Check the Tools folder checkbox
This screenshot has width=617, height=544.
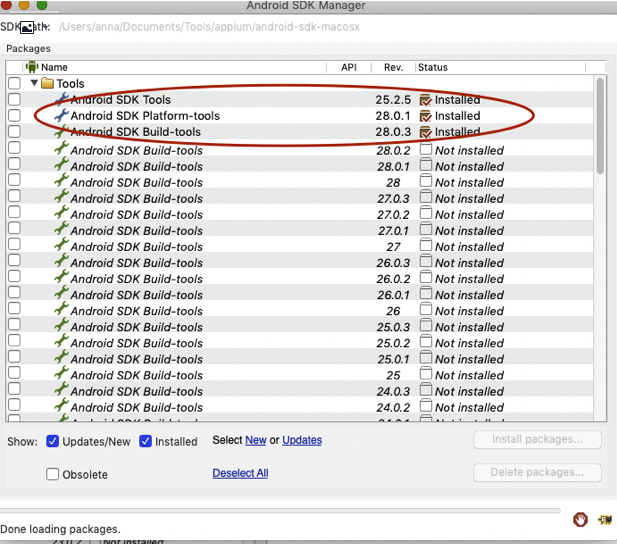[x=14, y=83]
